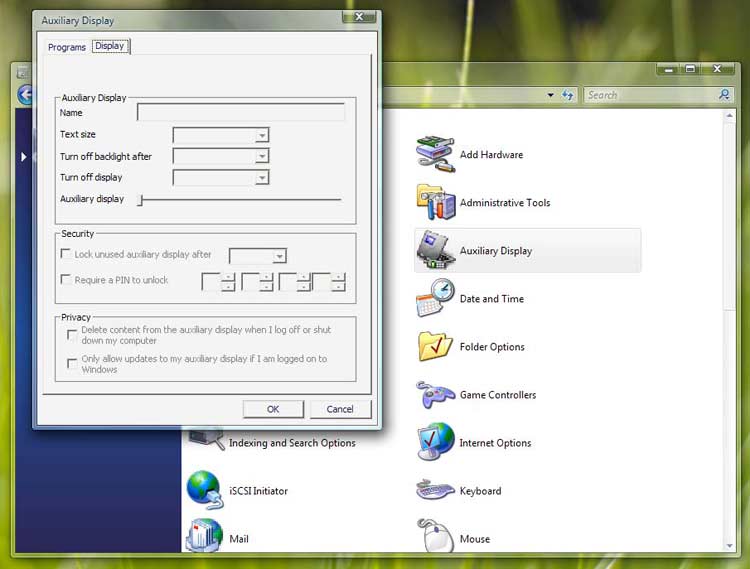750x569 pixels.
Task: Open the iSCSI Initiator icon
Action: point(205,490)
